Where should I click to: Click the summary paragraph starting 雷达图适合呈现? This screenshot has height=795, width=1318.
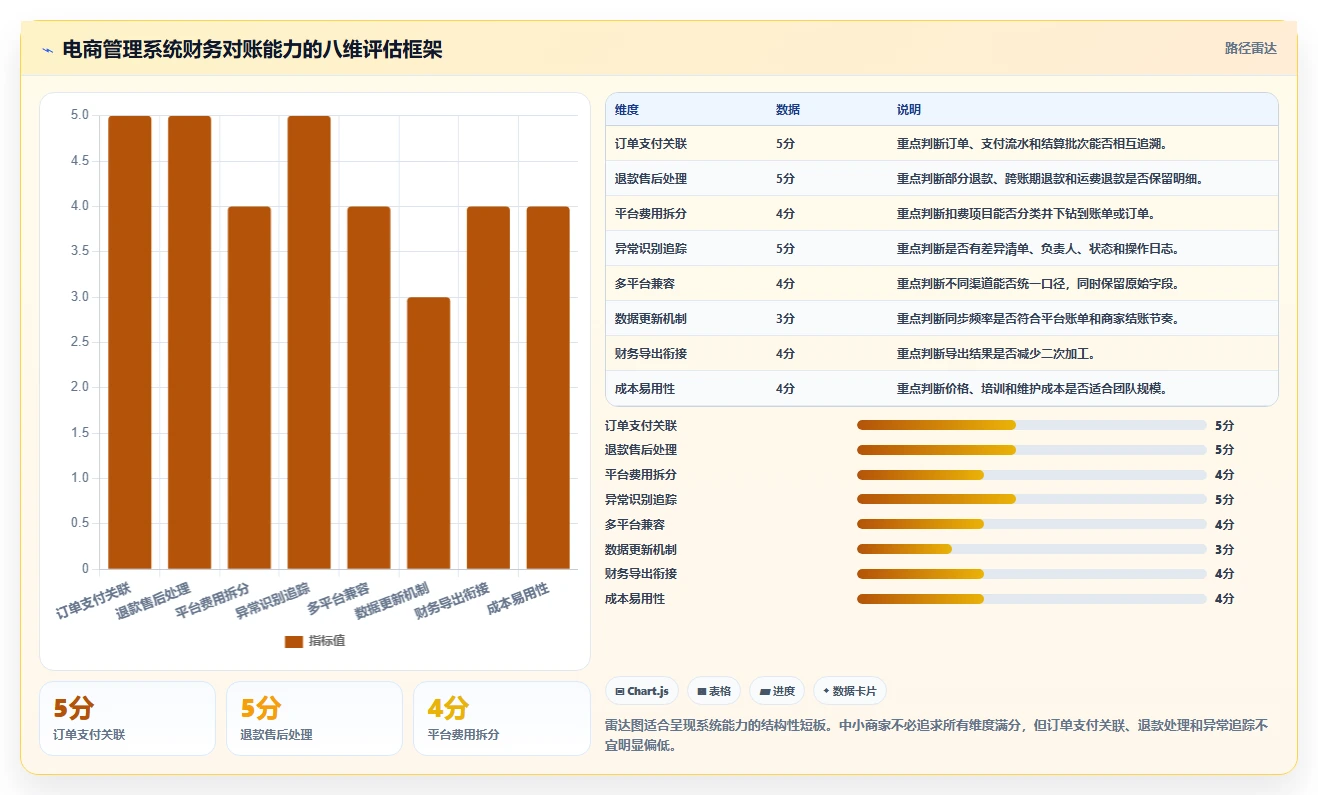[x=937, y=735]
